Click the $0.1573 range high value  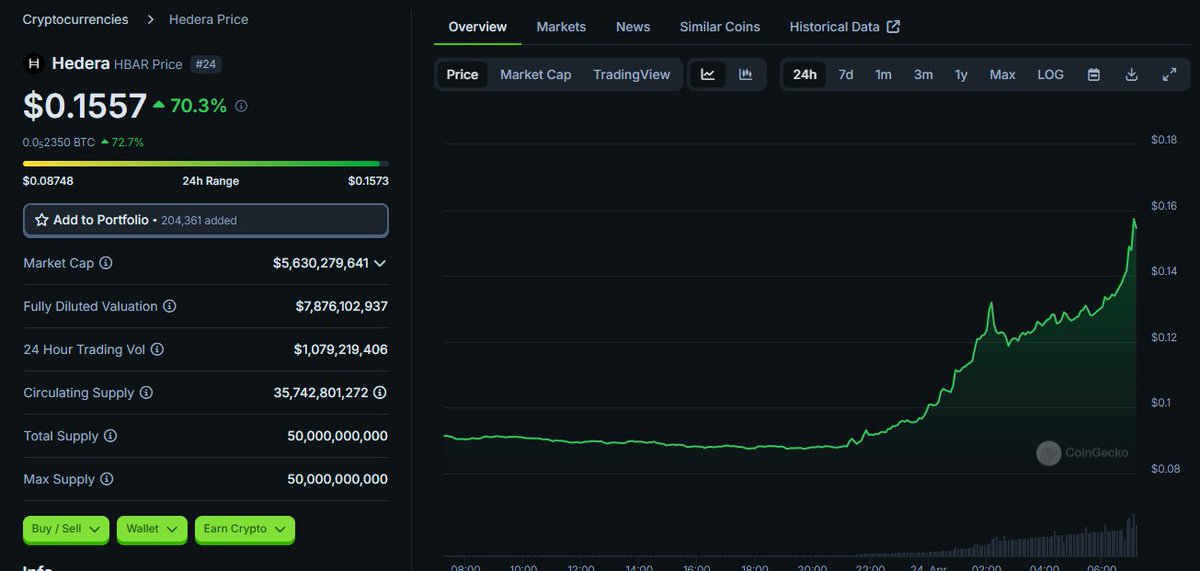click(x=368, y=181)
